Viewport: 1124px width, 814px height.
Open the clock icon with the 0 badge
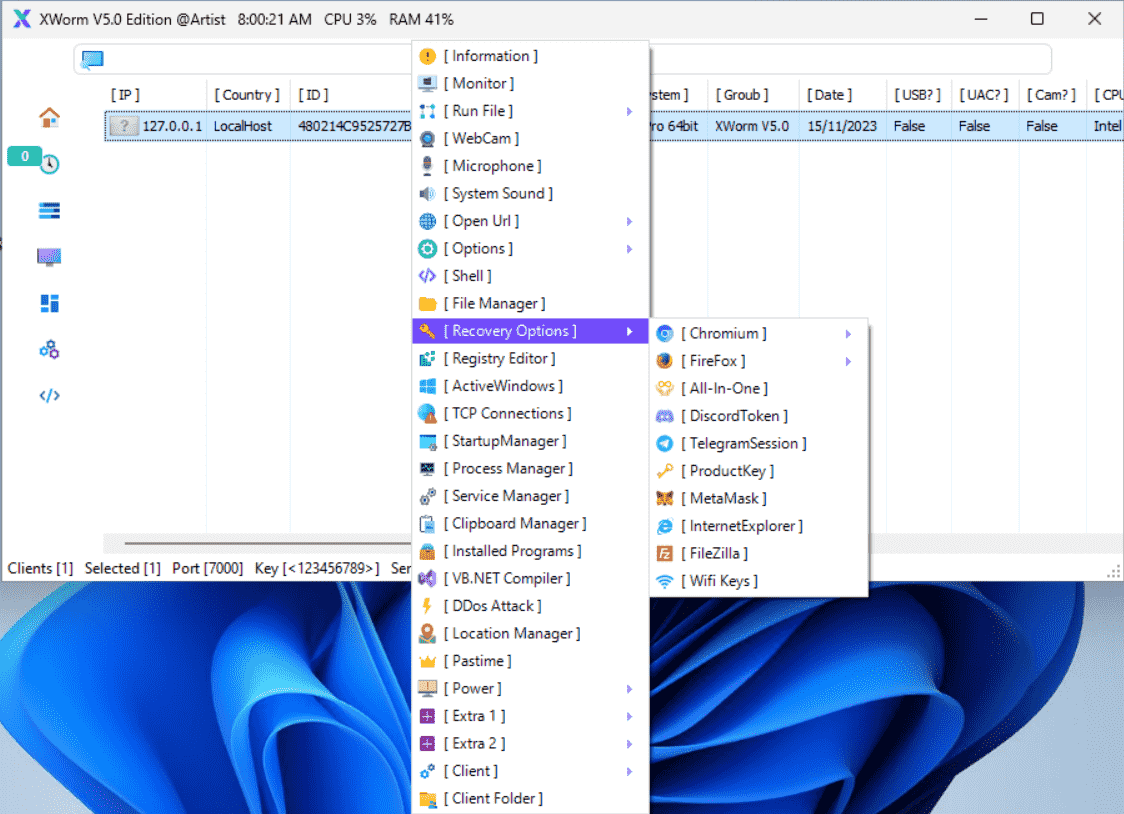[x=49, y=164]
